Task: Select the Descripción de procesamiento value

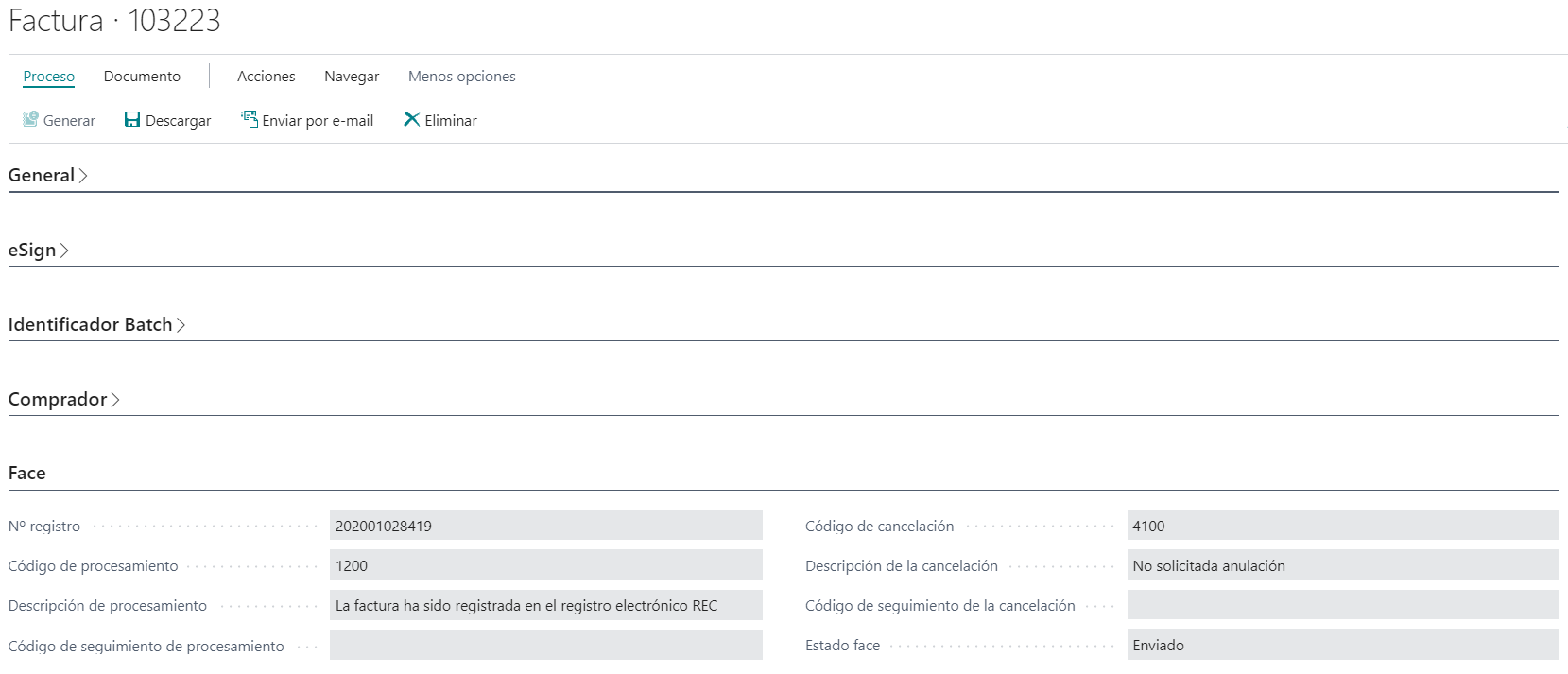Action: pos(545,605)
